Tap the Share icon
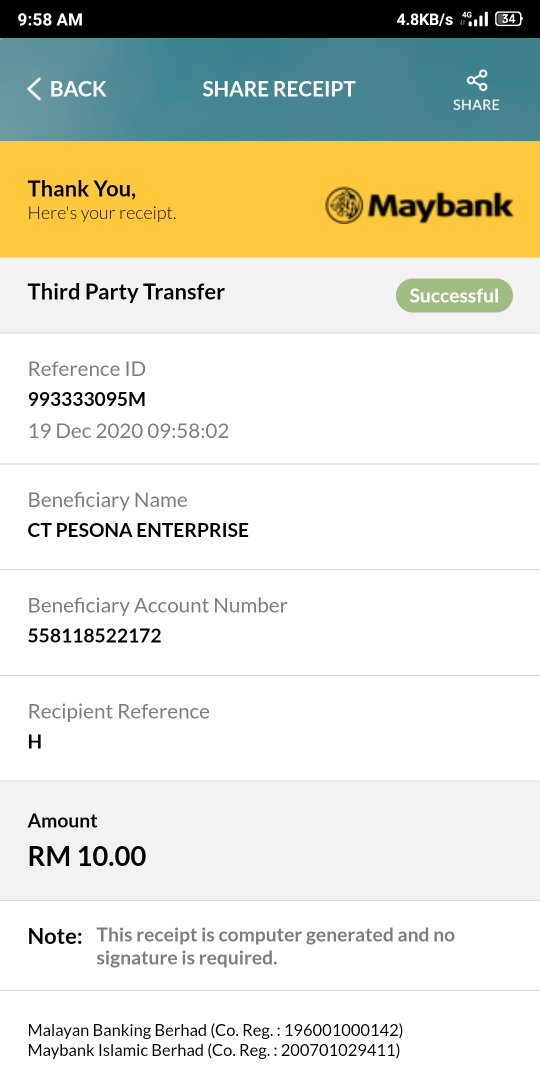Viewport: 540px width, 1080px height. tap(477, 81)
